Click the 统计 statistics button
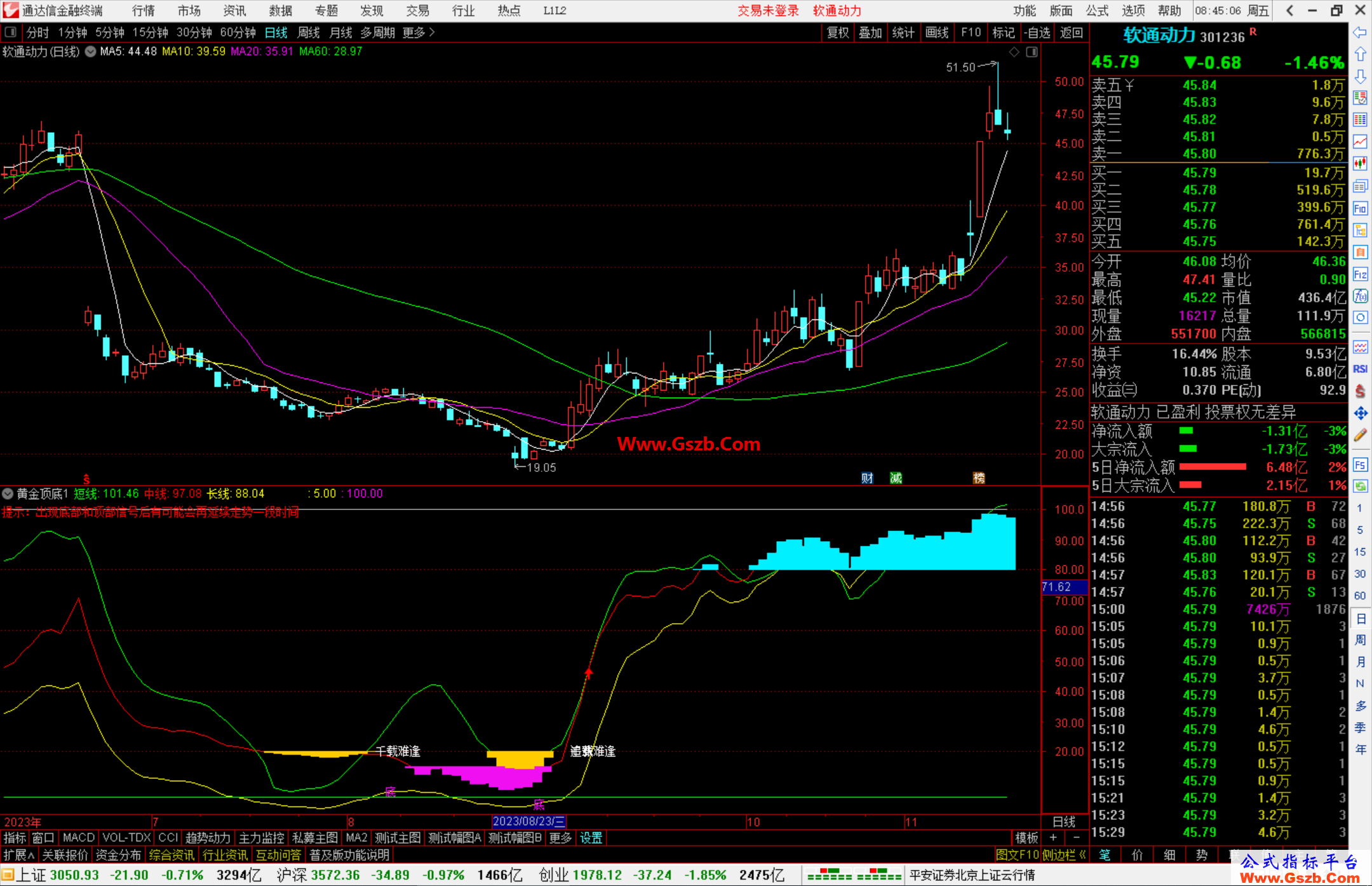Viewport: 1372px width, 886px height. coord(903,32)
